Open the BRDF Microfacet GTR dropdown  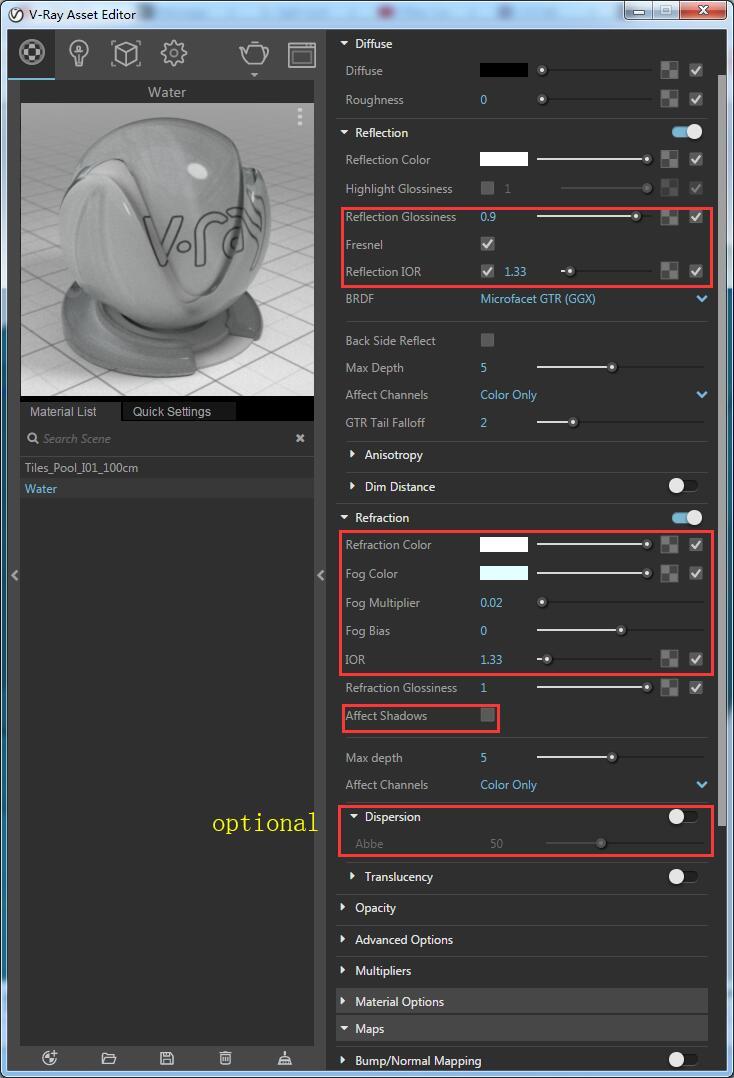tap(594, 298)
